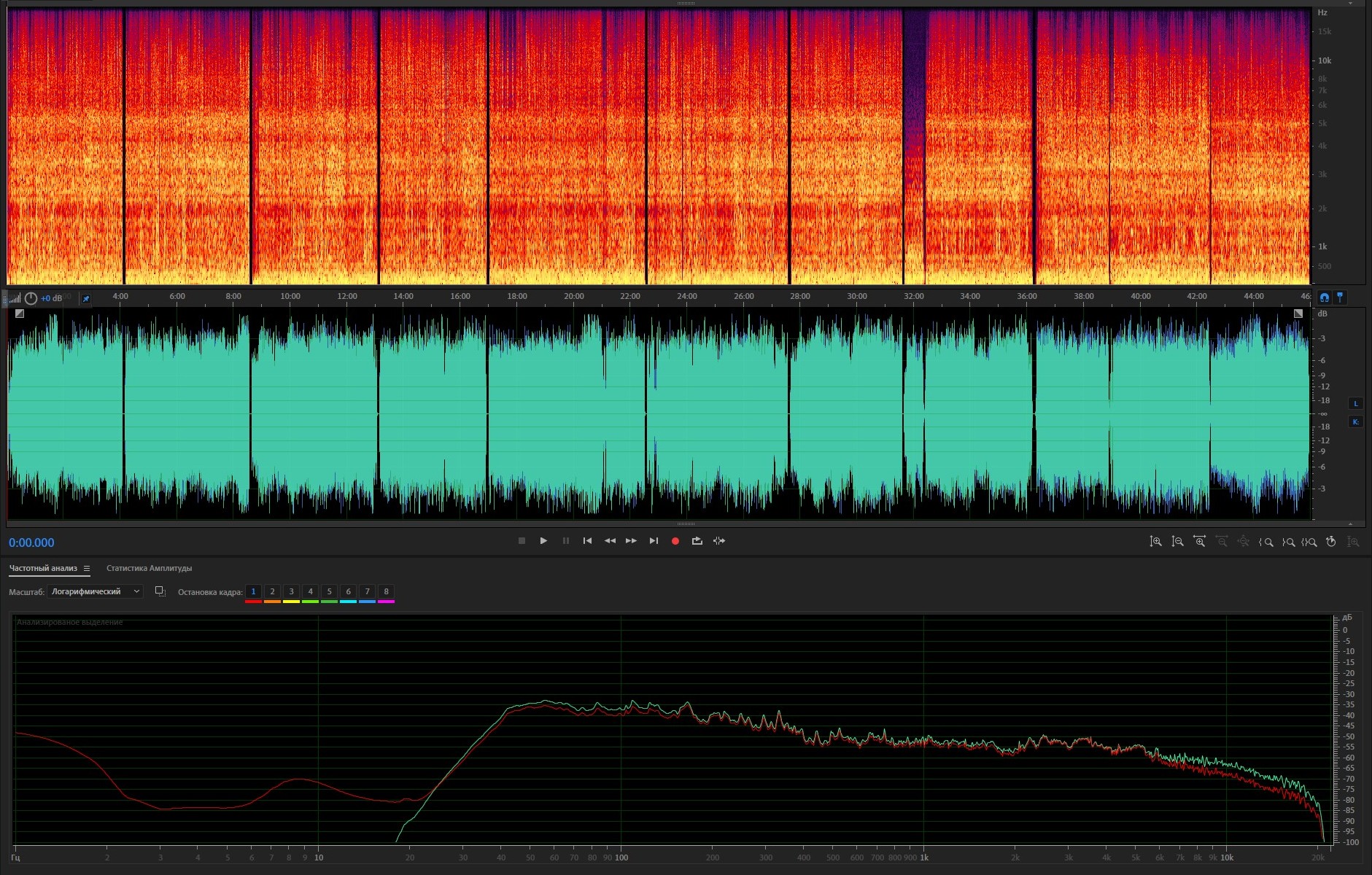
Task: Click the Zoom In Time icon
Action: tap(1199, 542)
